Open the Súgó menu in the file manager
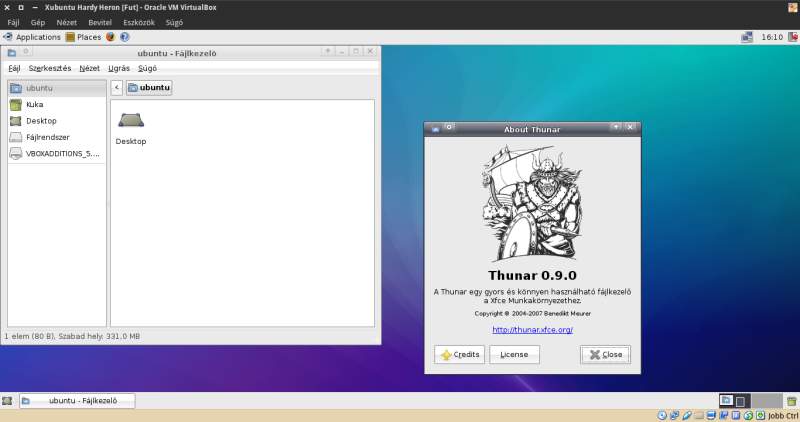Image resolution: width=800 pixels, height=422 pixels. point(147,68)
